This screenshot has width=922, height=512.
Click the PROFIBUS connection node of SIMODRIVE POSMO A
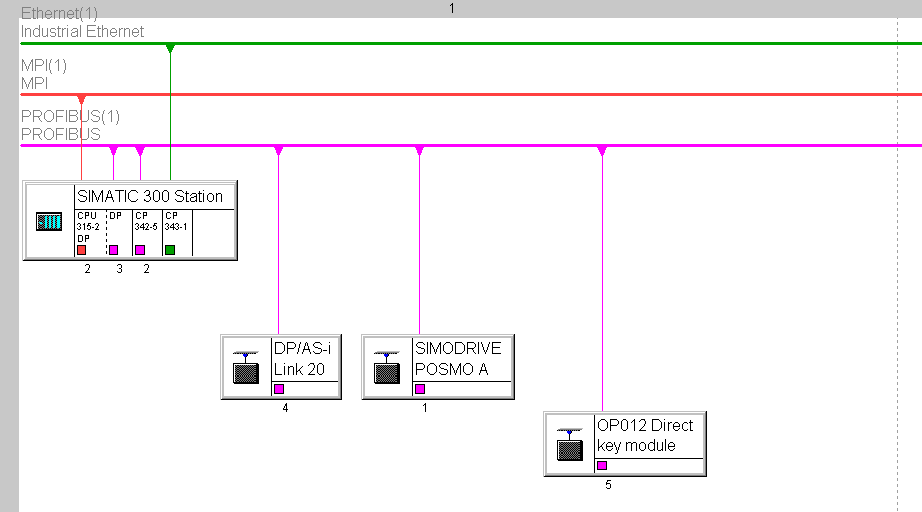[419, 151]
